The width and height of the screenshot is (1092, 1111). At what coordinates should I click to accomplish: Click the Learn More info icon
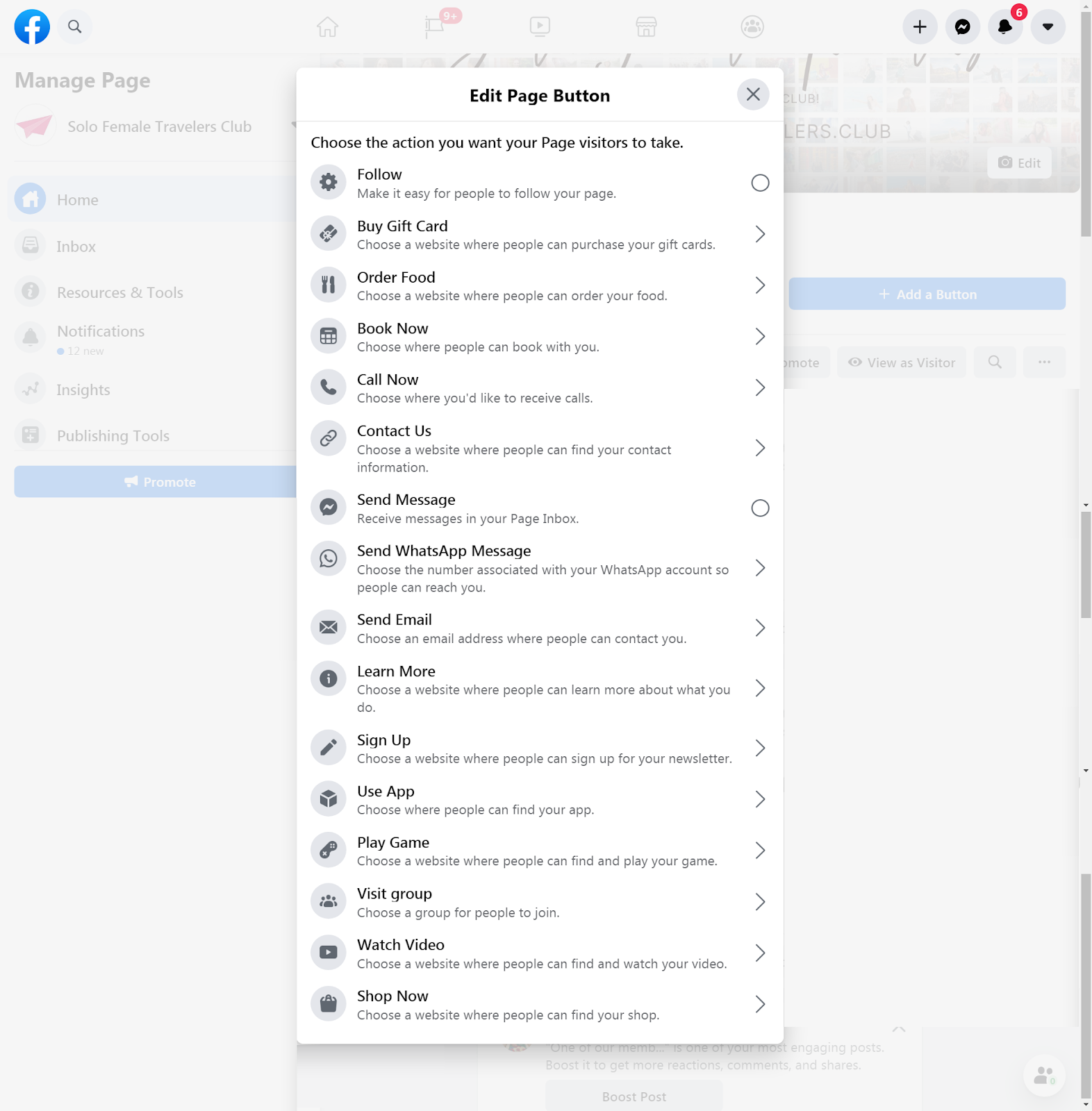329,679
